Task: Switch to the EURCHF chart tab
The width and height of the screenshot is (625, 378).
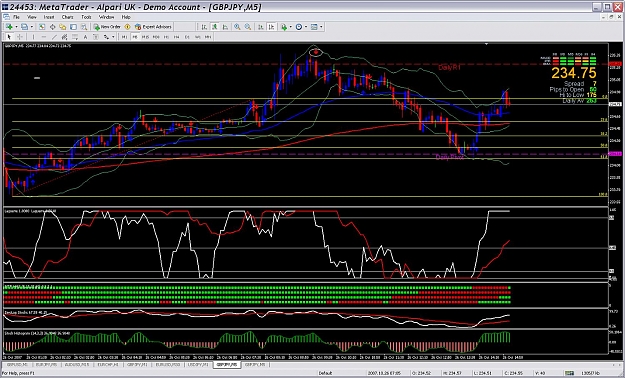Action: [108, 364]
